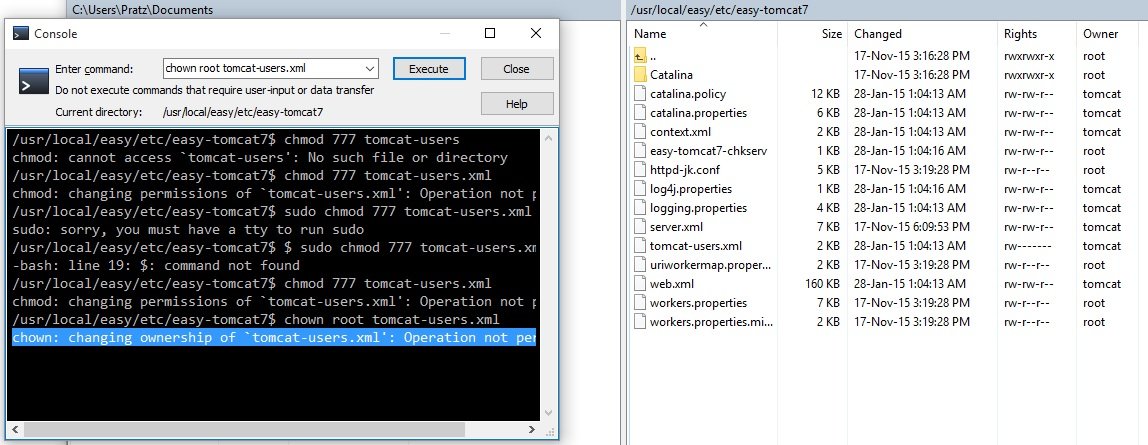
Task: Click the web.xml file icon
Action: pyautogui.click(x=640, y=284)
